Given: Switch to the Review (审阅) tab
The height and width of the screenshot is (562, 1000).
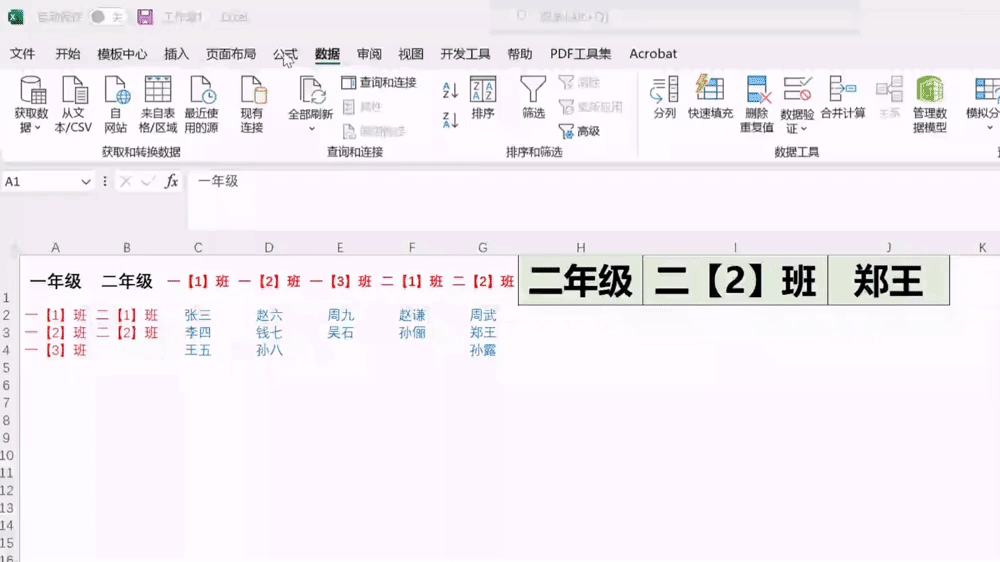Looking at the screenshot, I should pos(369,54).
